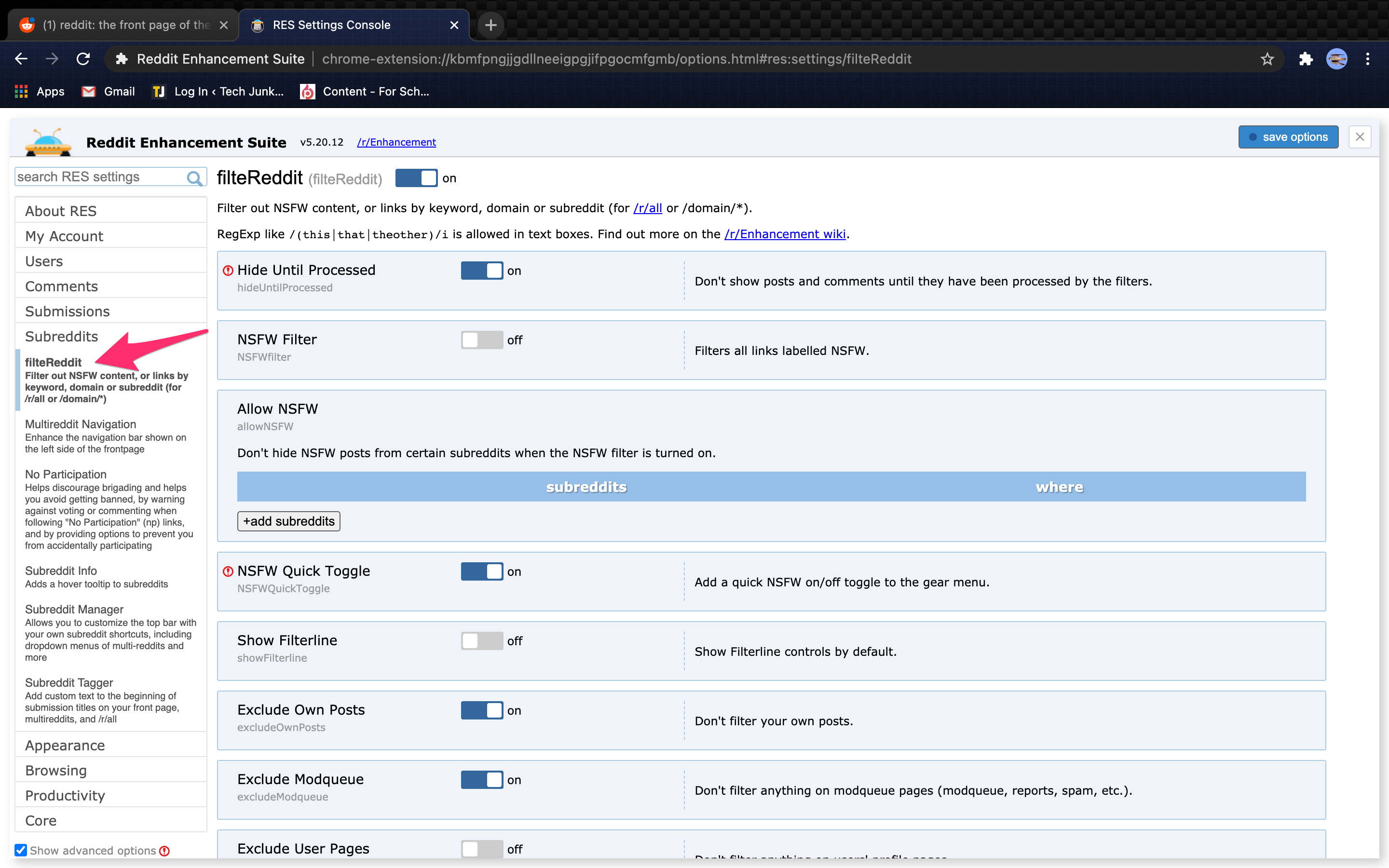1389x868 pixels.
Task: Click the extension puzzle icon in the address bar
Action: (x=122, y=58)
